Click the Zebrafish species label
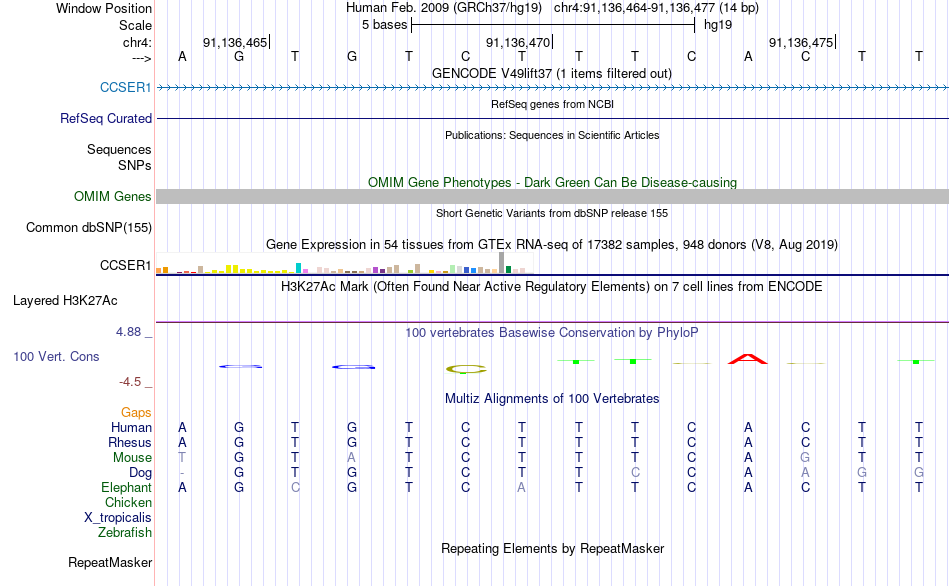Image resolution: width=950 pixels, height=586 pixels. tap(125, 532)
